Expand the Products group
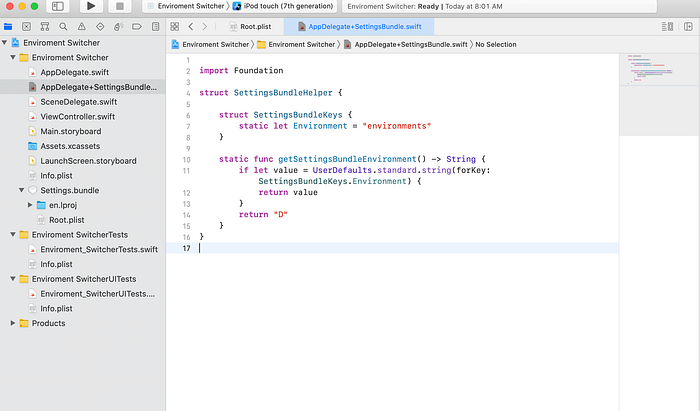The image size is (700, 411). click(x=13, y=323)
